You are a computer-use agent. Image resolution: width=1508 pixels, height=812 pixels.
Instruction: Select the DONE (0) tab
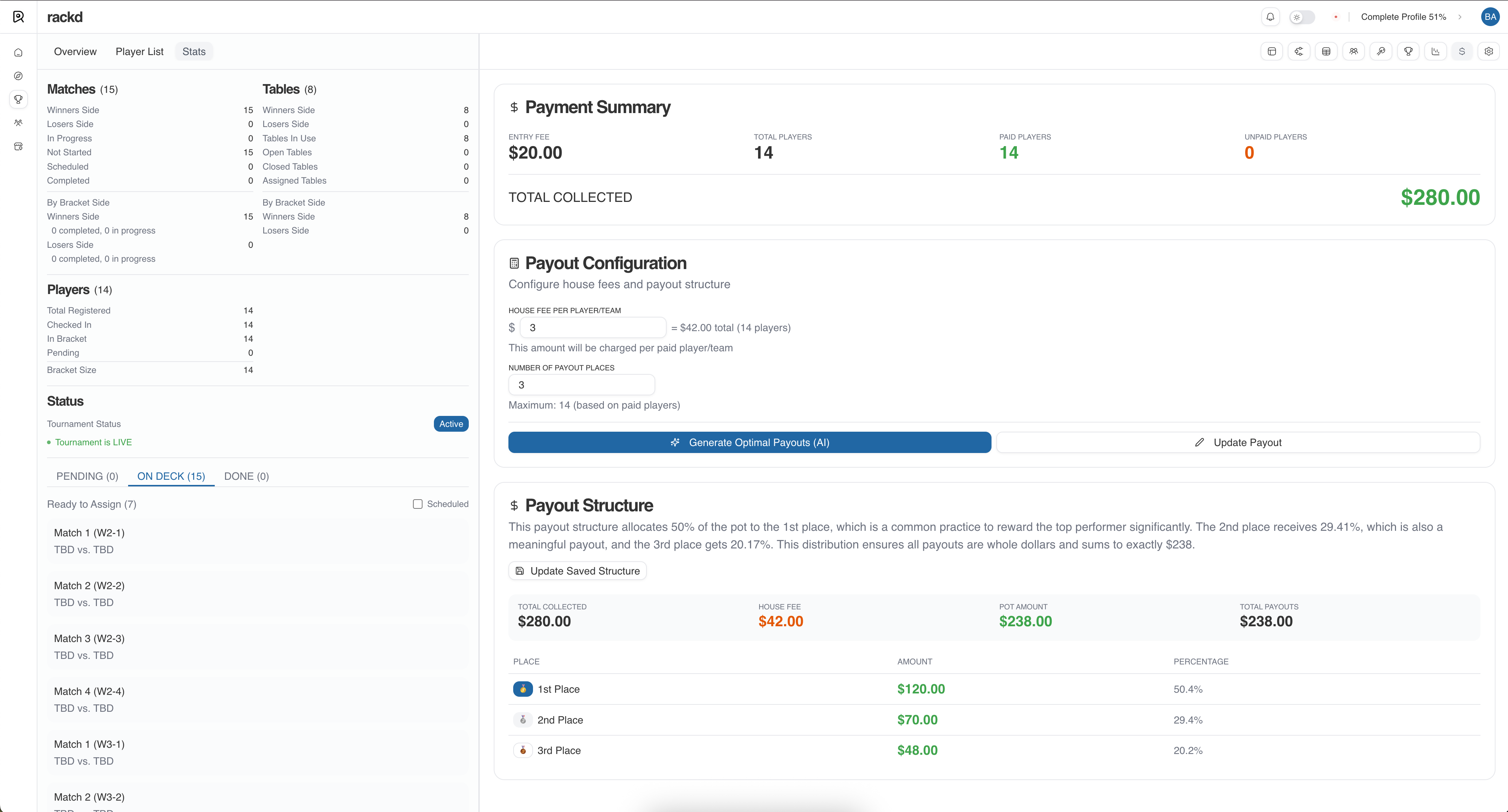coord(246,476)
